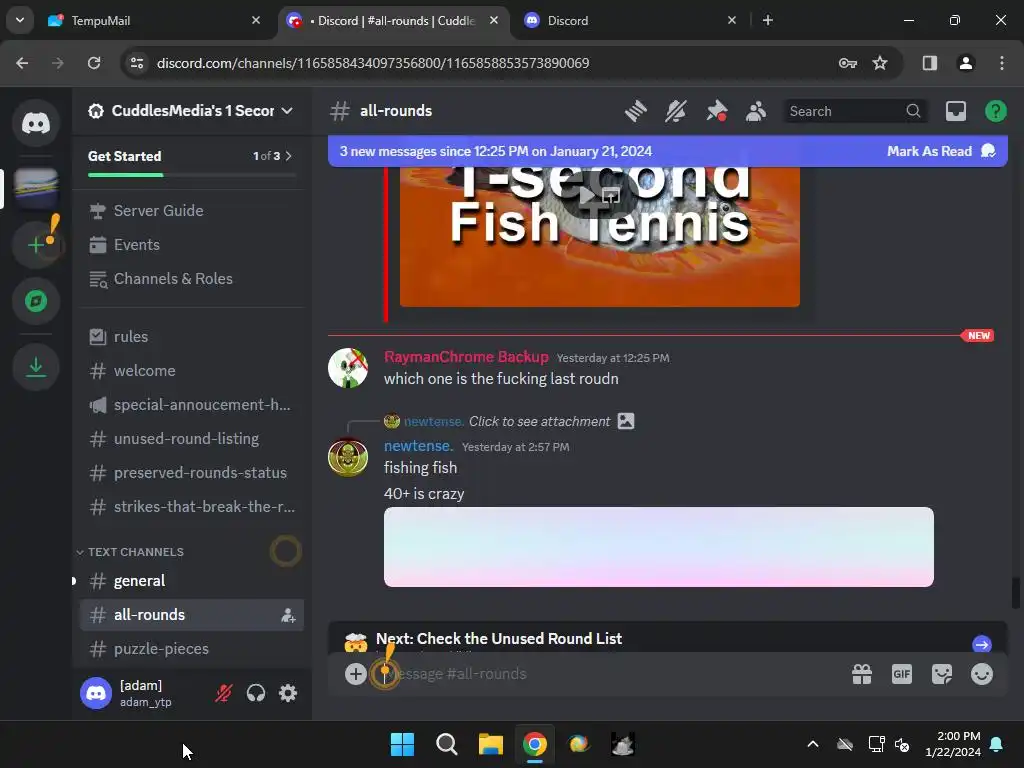Reload the page

[x=94, y=63]
